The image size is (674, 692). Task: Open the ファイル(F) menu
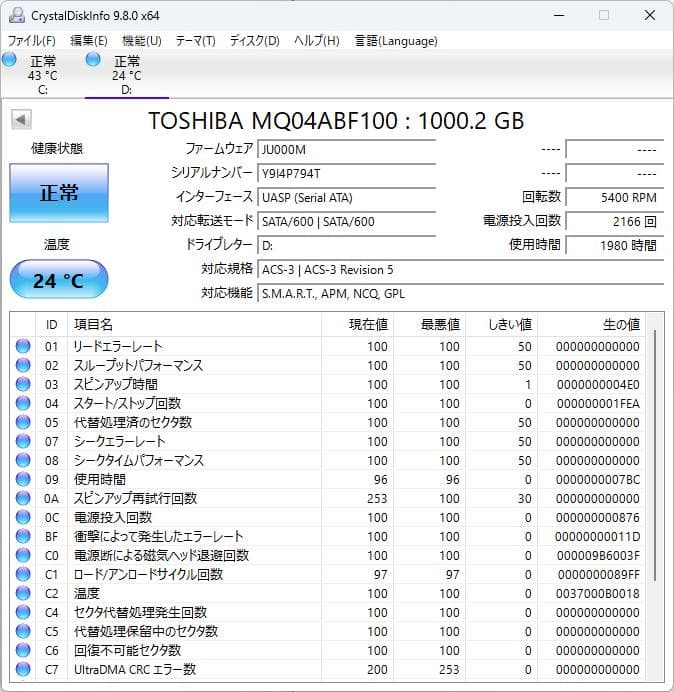click(32, 41)
